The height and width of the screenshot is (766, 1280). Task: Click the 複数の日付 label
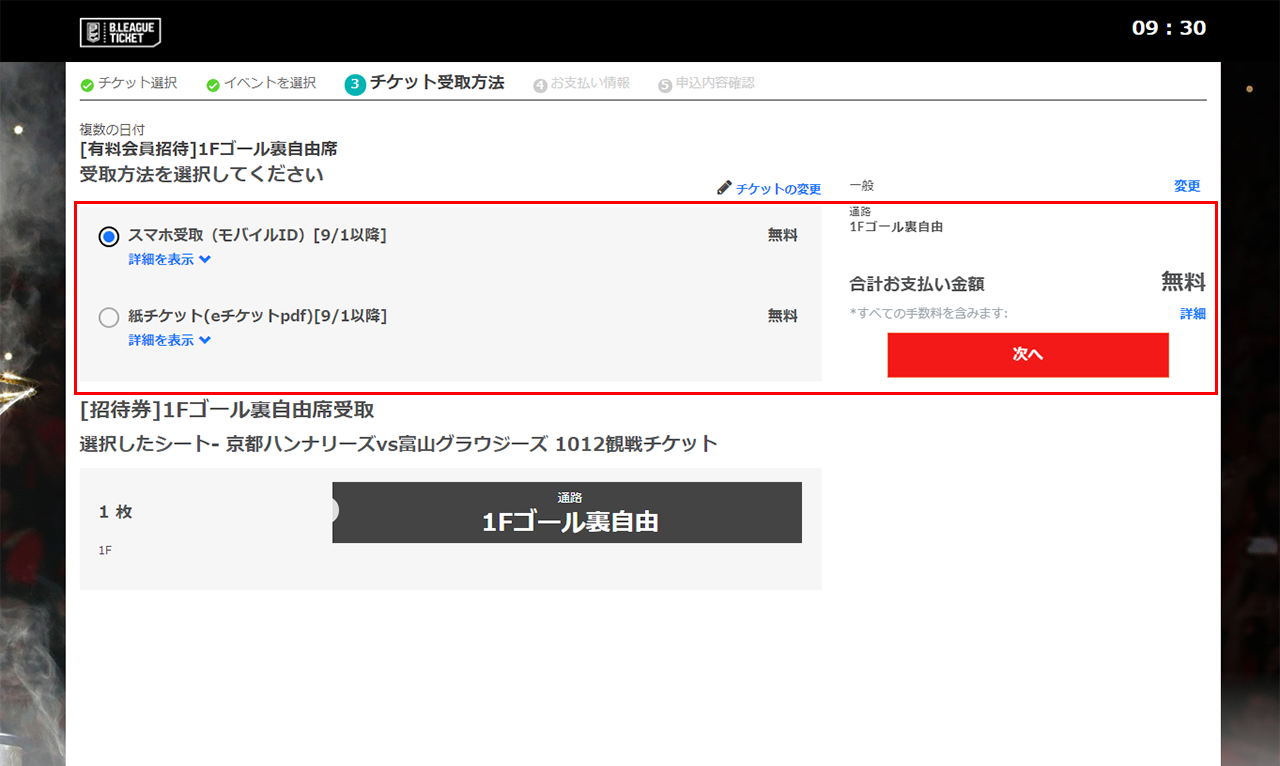coord(113,130)
